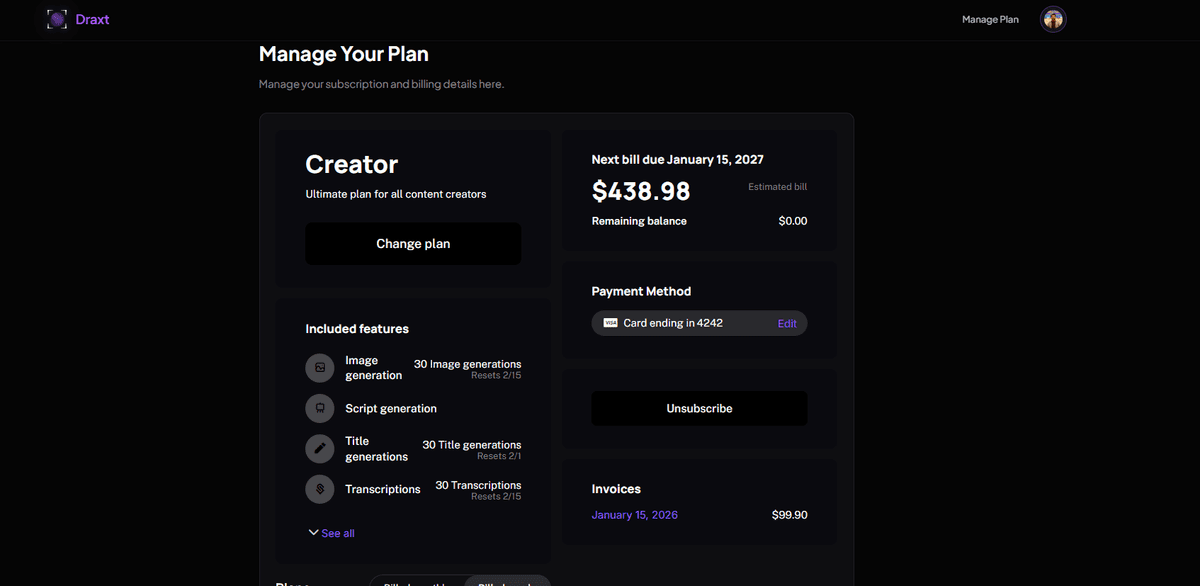Viewport: 1200px width, 586px height.
Task: Expand the See all features list
Action: [337, 532]
